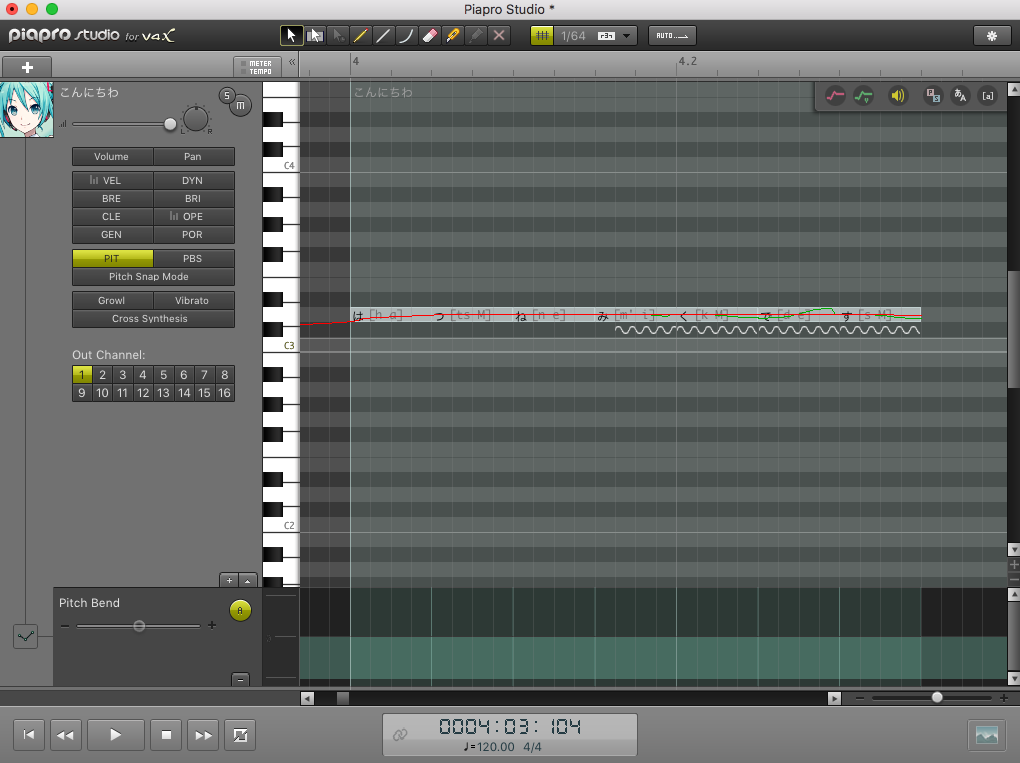Toggle the yellow speaker preview icon
The height and width of the screenshot is (763, 1020).
click(897, 96)
